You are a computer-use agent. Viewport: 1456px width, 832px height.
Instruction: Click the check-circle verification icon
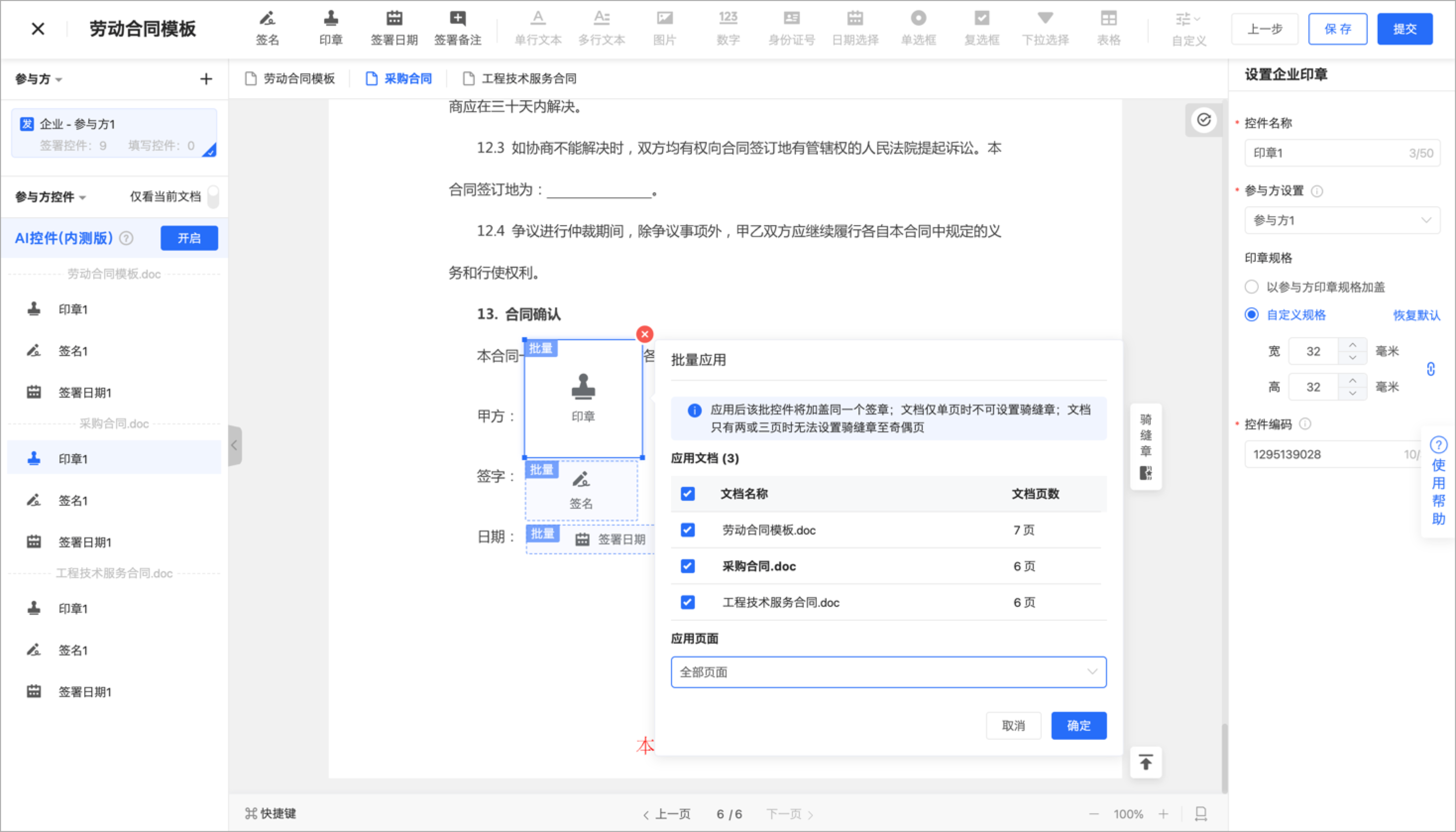coord(1204,120)
